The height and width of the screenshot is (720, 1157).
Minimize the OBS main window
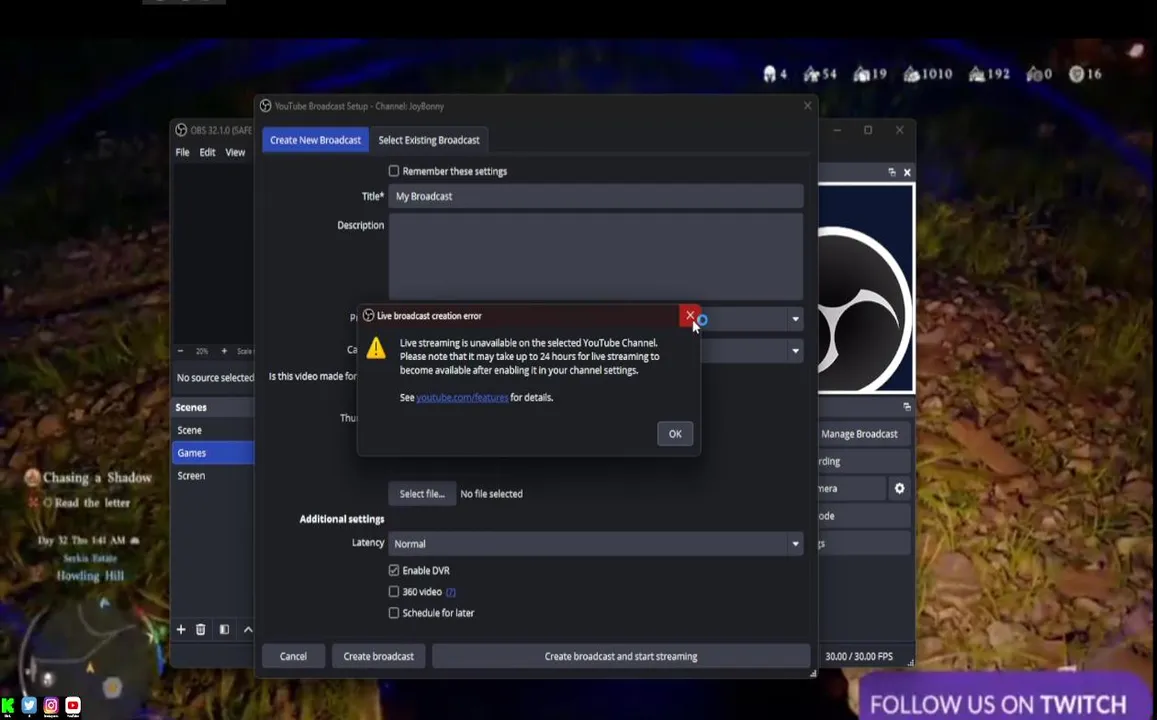837,131
